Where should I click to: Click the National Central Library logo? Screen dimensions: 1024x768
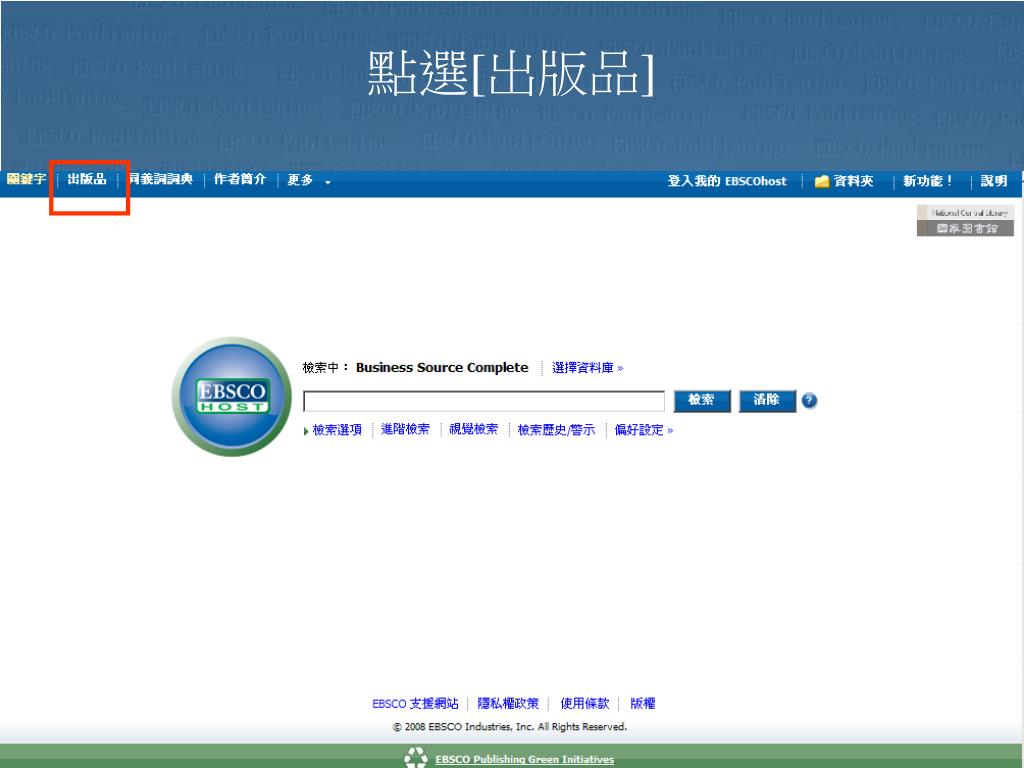pyautogui.click(x=965, y=221)
